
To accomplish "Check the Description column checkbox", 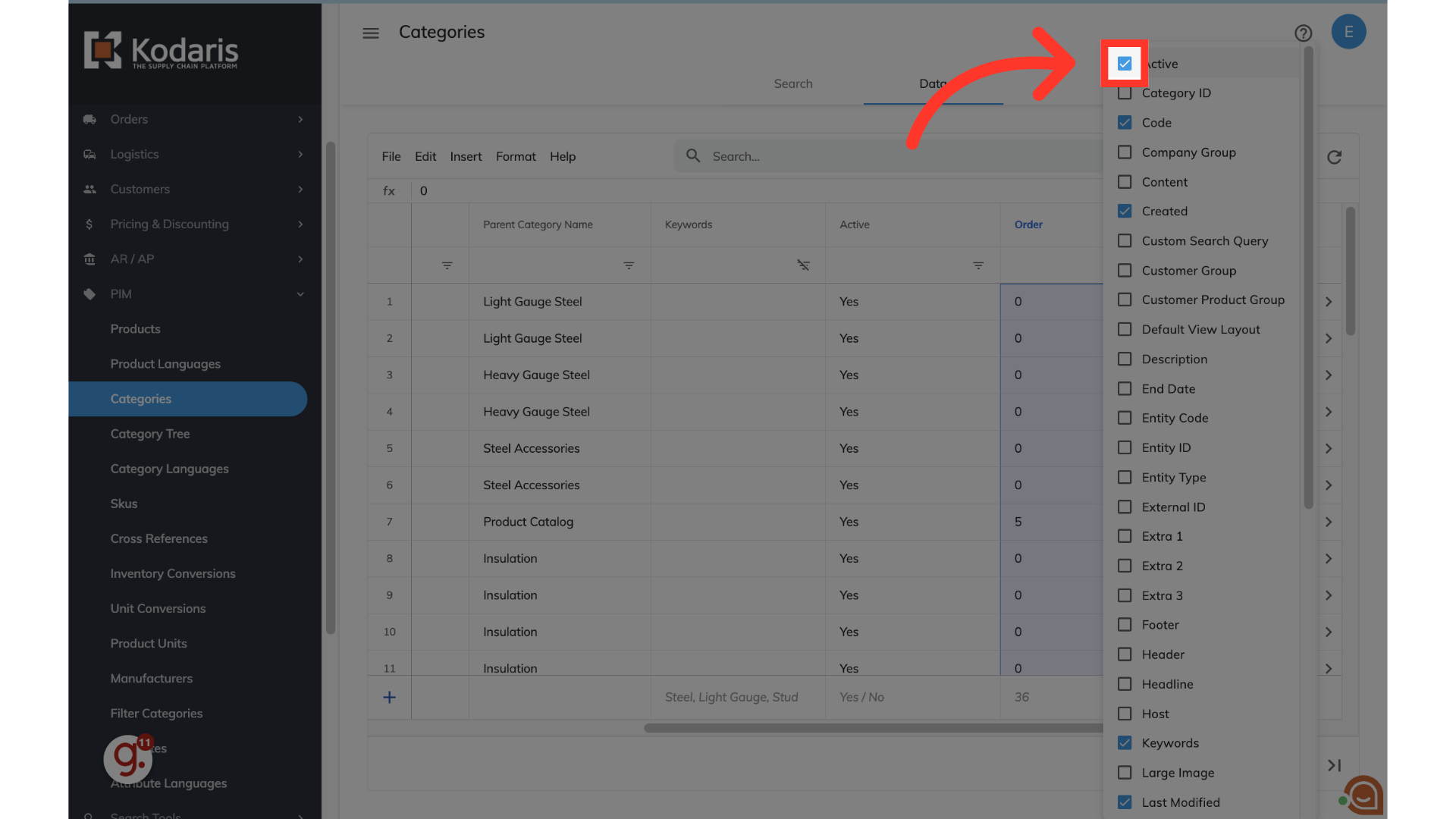I will (1125, 359).
